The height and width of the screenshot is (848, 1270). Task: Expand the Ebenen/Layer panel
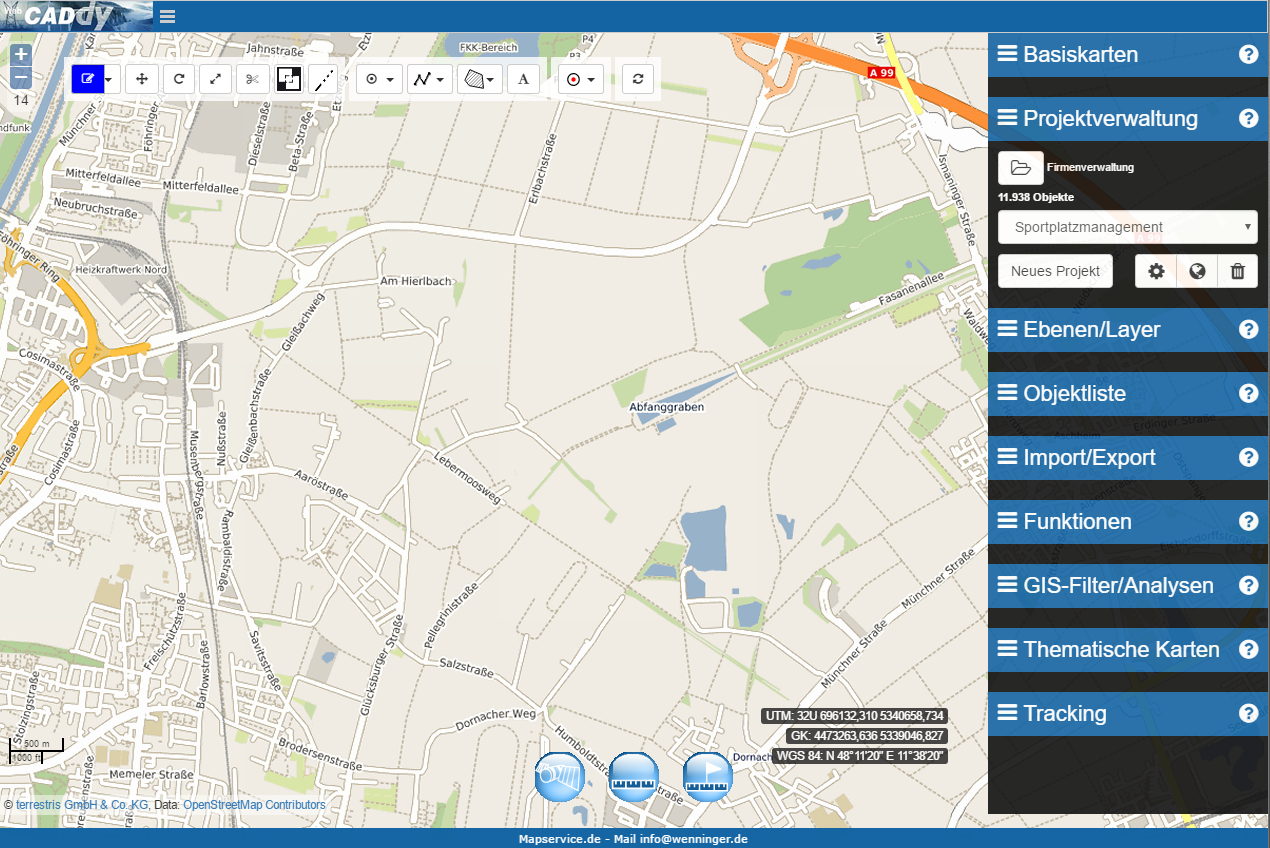(x=1091, y=330)
